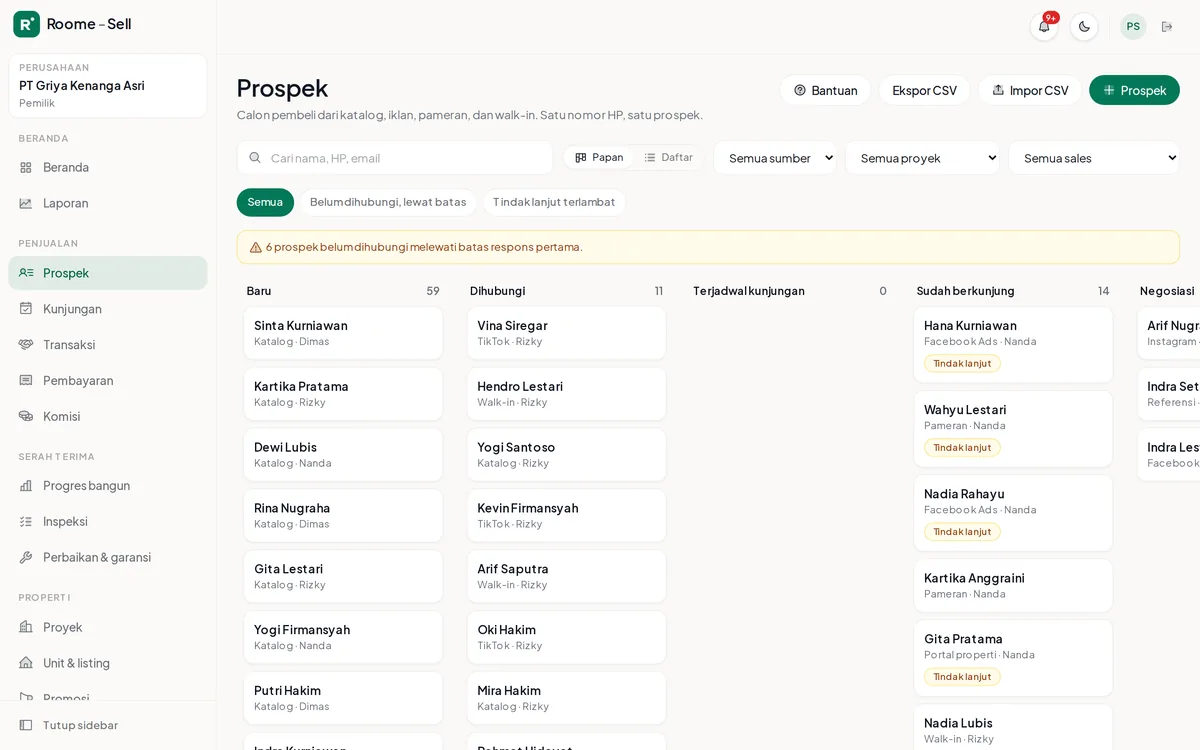Toggle dark mode moon icon
This screenshot has width=1200, height=750.
[1084, 27]
